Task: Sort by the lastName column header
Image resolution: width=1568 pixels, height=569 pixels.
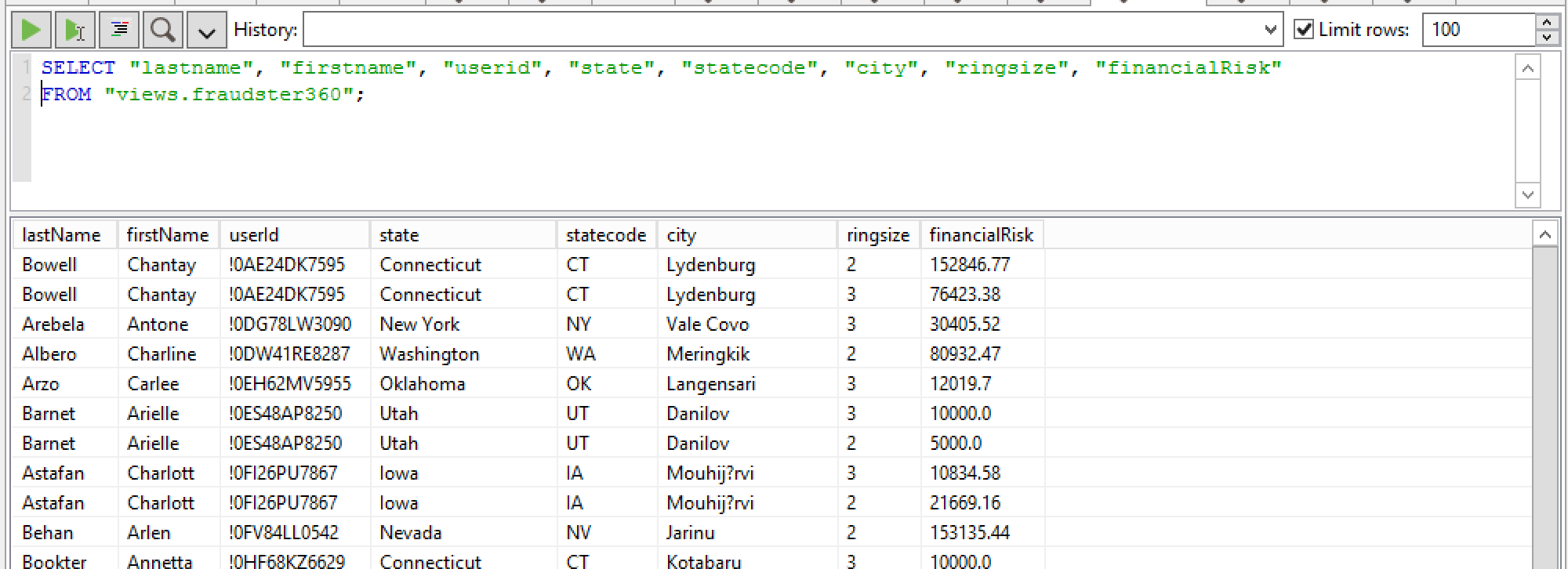Action: pyautogui.click(x=62, y=235)
